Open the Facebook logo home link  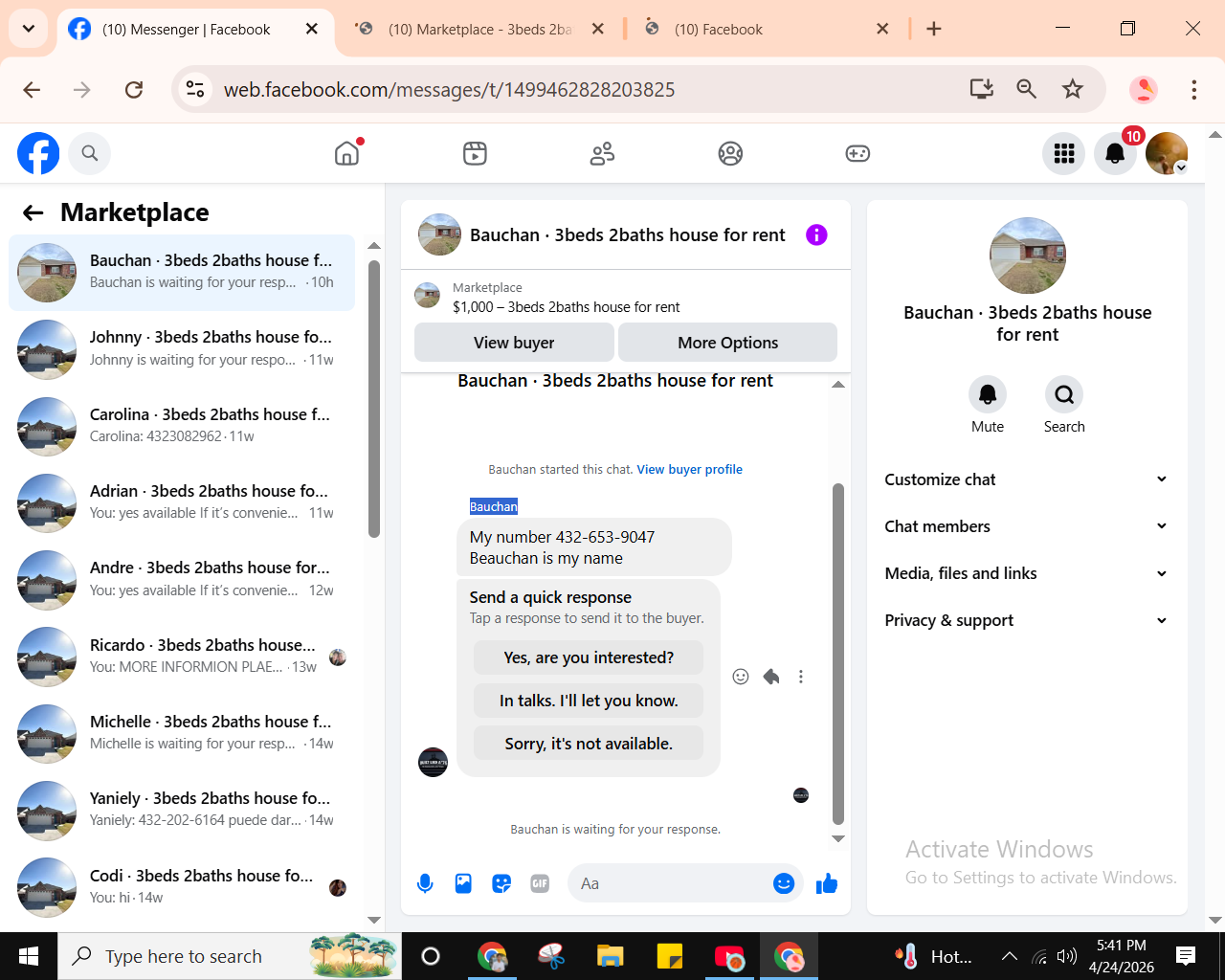coord(38,153)
